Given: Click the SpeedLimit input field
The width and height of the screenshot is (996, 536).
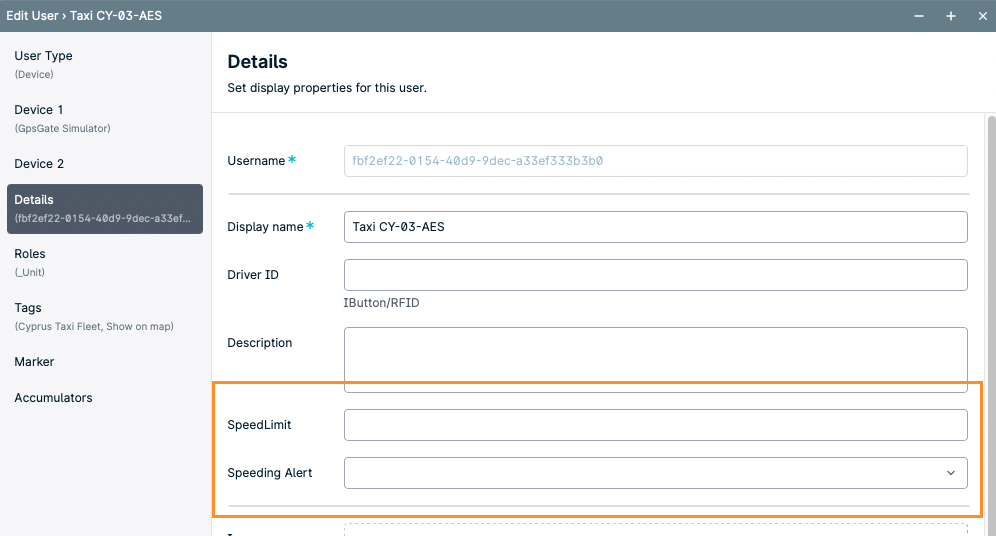Looking at the screenshot, I should point(656,425).
